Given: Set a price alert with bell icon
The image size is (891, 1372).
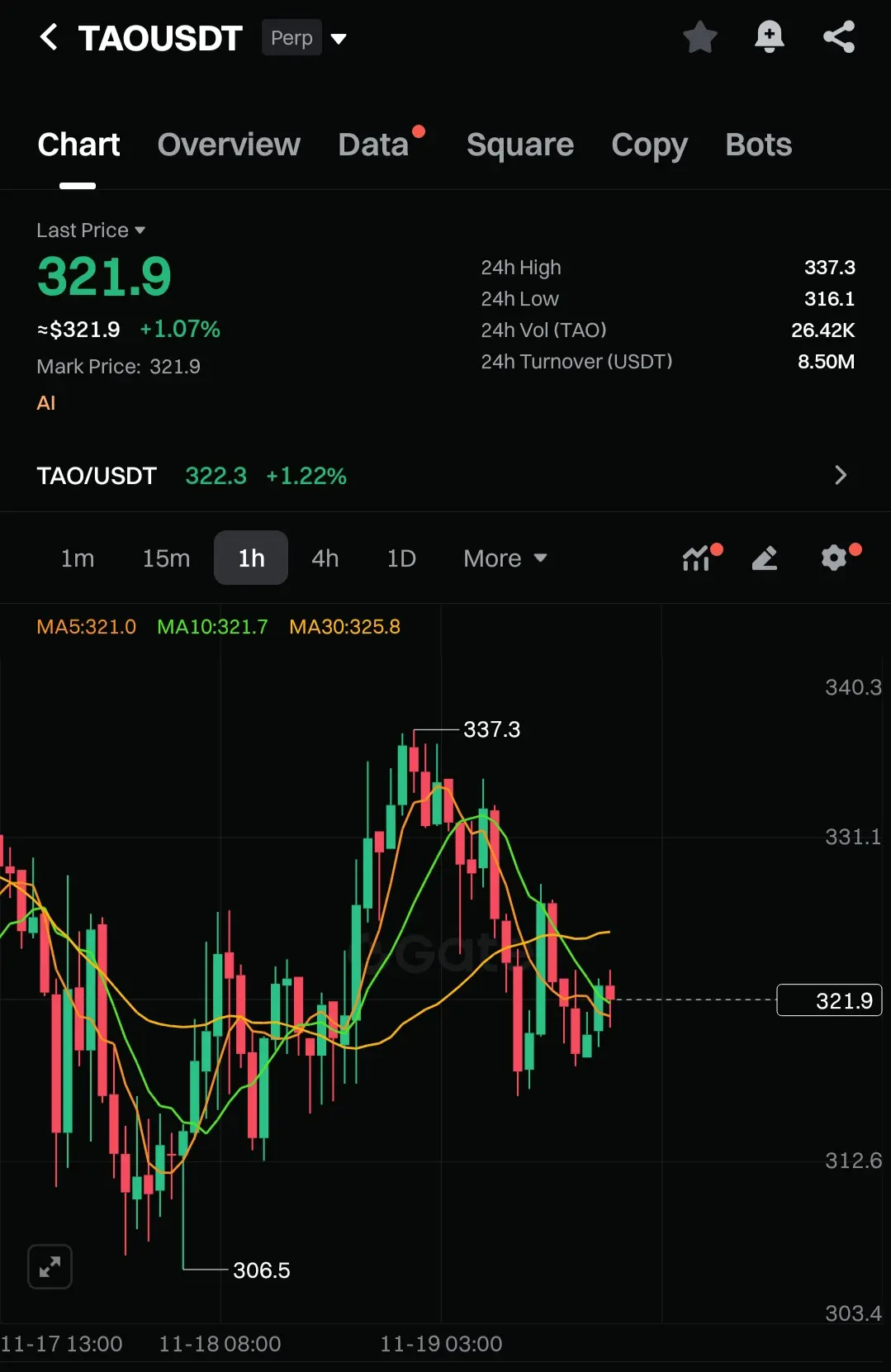Looking at the screenshot, I should (769, 37).
